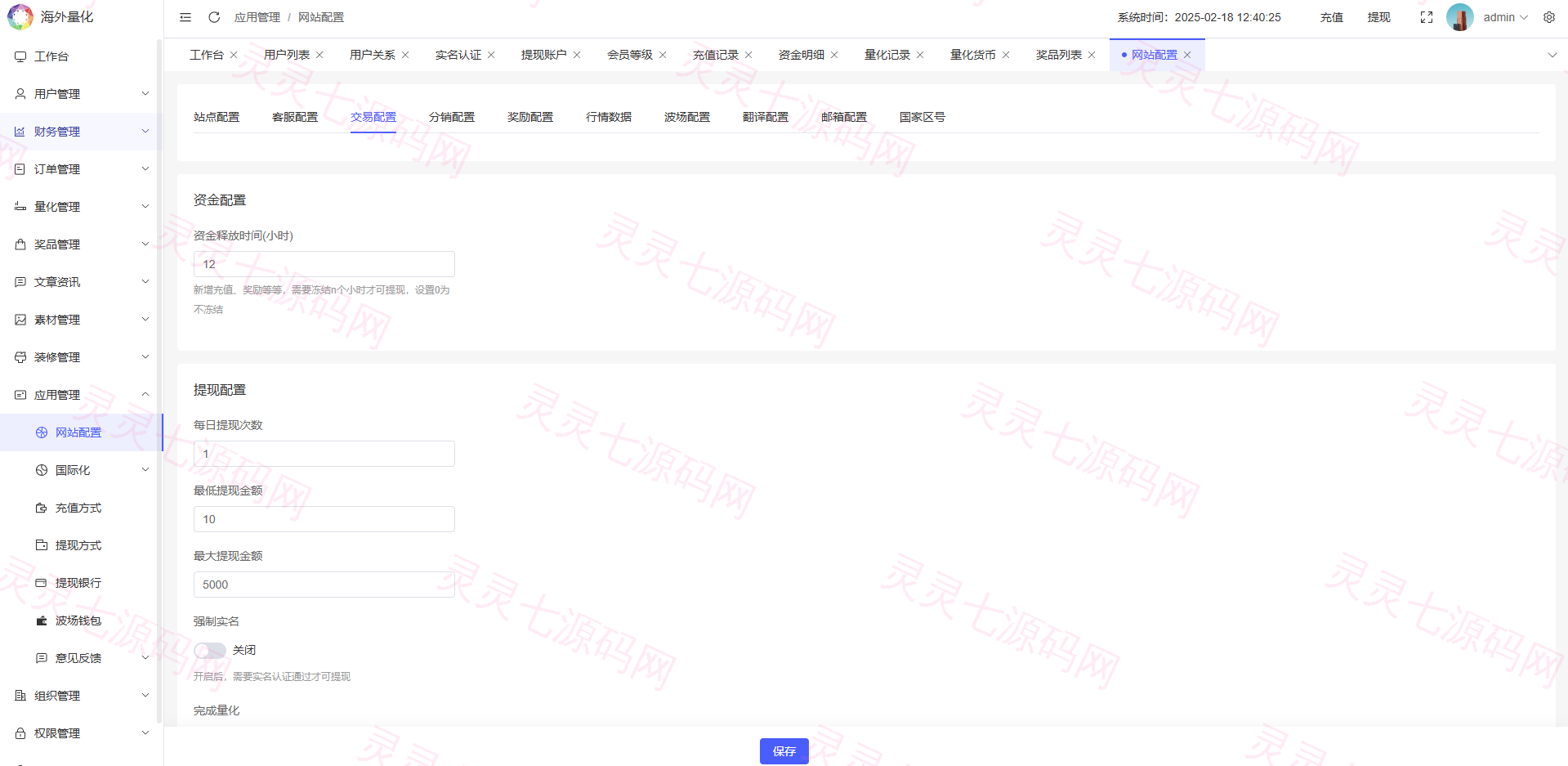Click the 保存 button

click(x=784, y=751)
